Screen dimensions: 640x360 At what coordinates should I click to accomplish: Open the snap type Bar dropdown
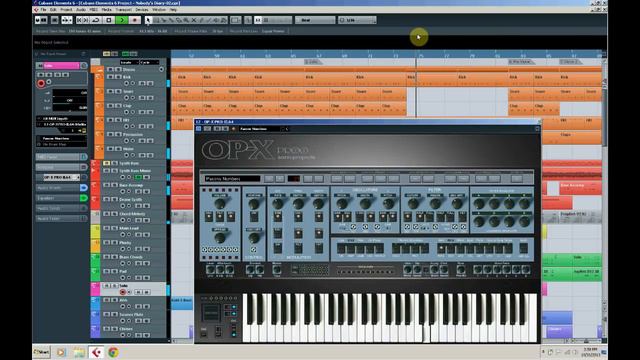click(x=315, y=20)
